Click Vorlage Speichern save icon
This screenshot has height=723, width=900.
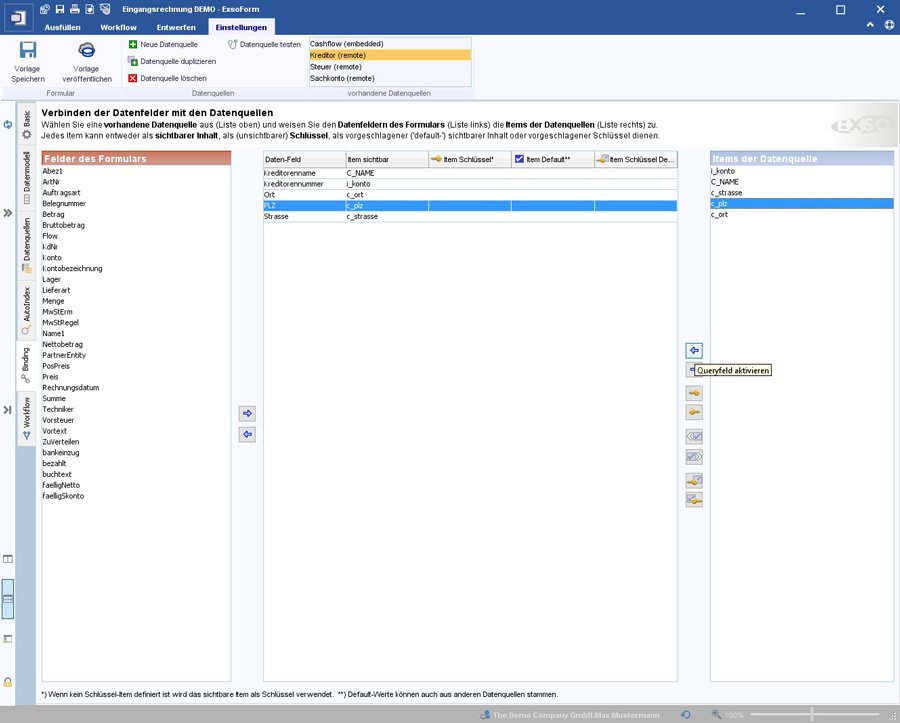pos(28,51)
